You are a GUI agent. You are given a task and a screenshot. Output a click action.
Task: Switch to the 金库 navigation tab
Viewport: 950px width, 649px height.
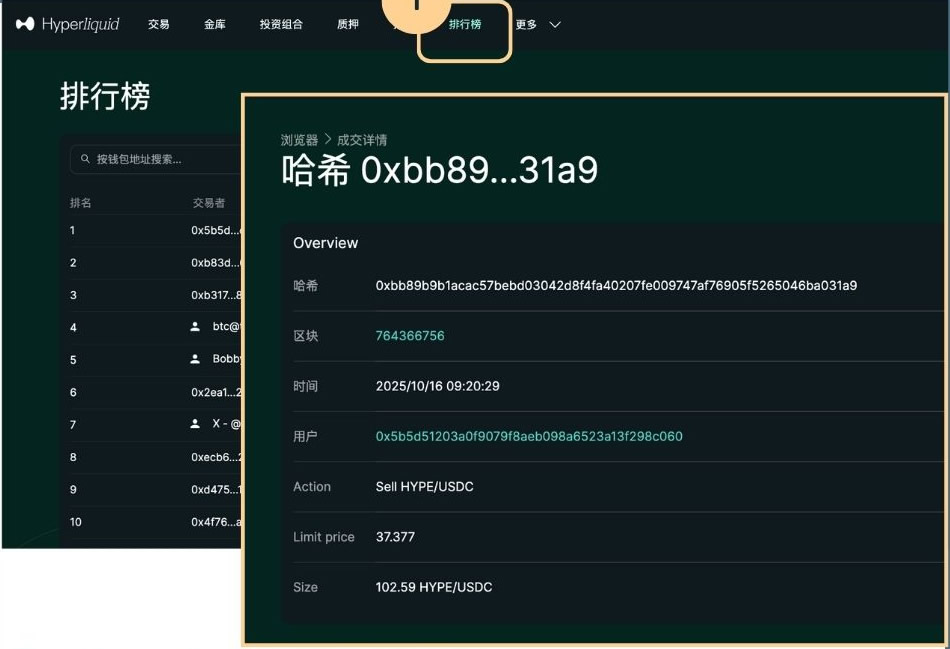(214, 23)
